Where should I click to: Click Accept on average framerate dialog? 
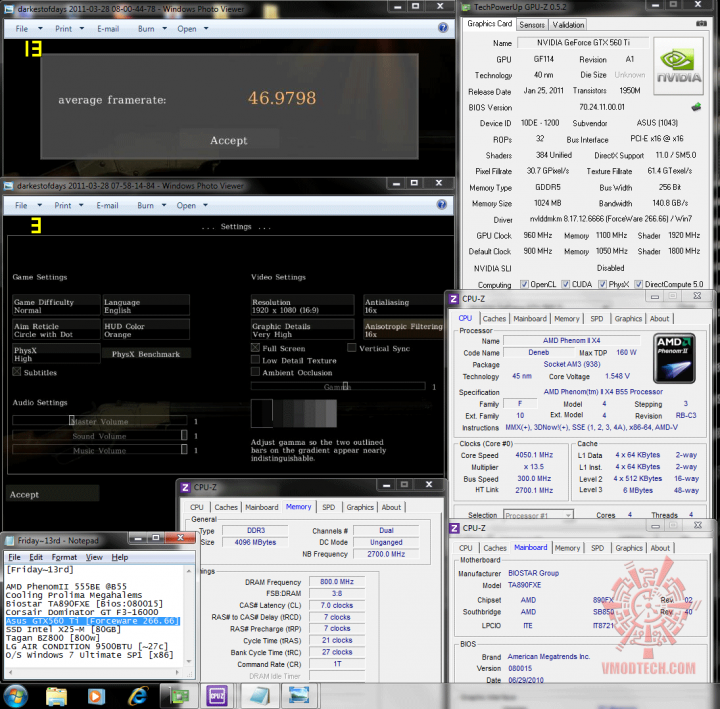(x=229, y=141)
